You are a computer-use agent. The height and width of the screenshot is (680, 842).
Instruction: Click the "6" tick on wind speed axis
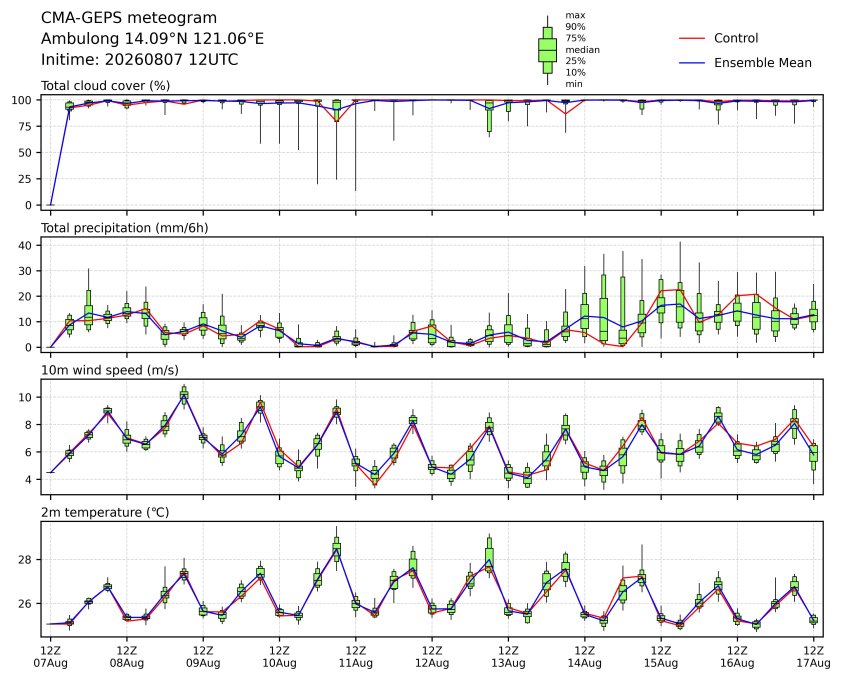[x=29, y=452]
